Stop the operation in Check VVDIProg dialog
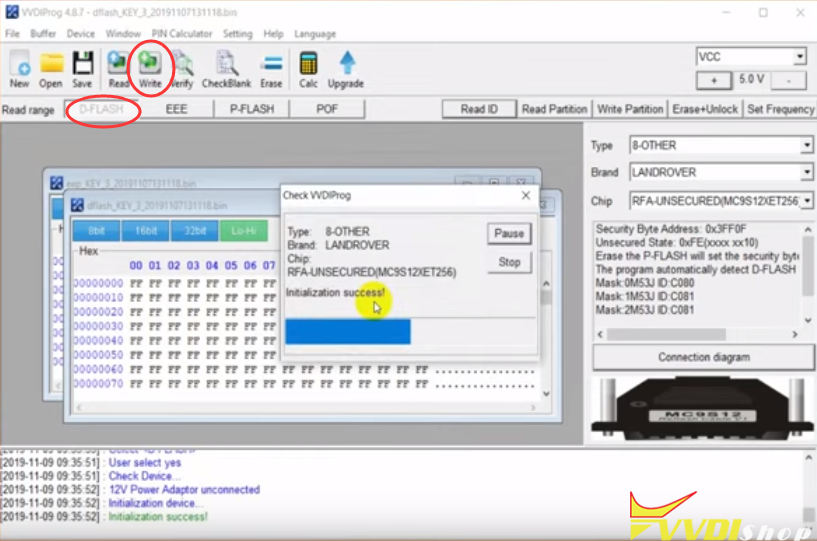The image size is (817, 541). coord(509,262)
